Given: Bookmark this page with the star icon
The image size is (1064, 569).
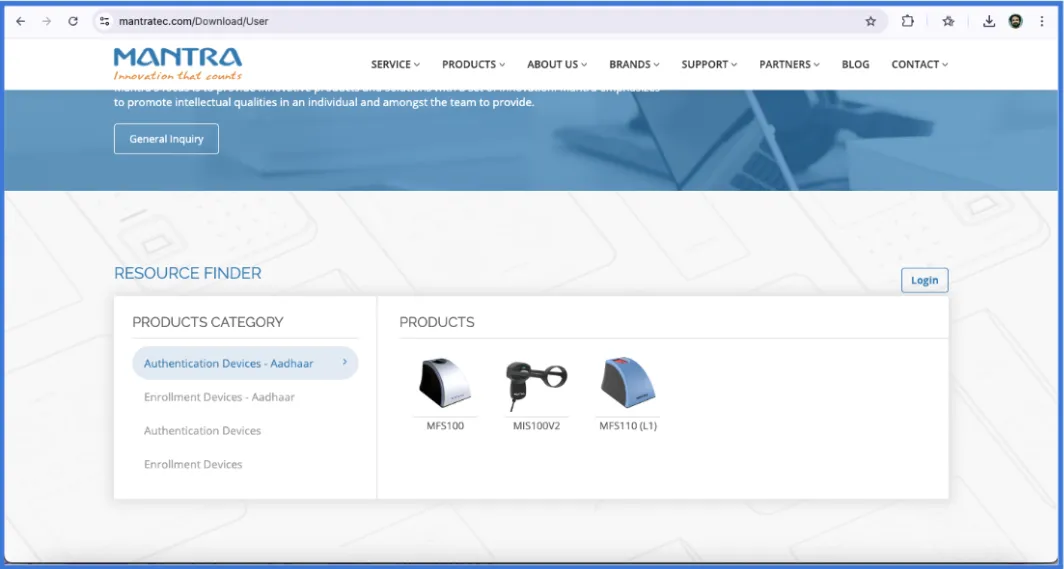Looking at the screenshot, I should [x=871, y=22].
